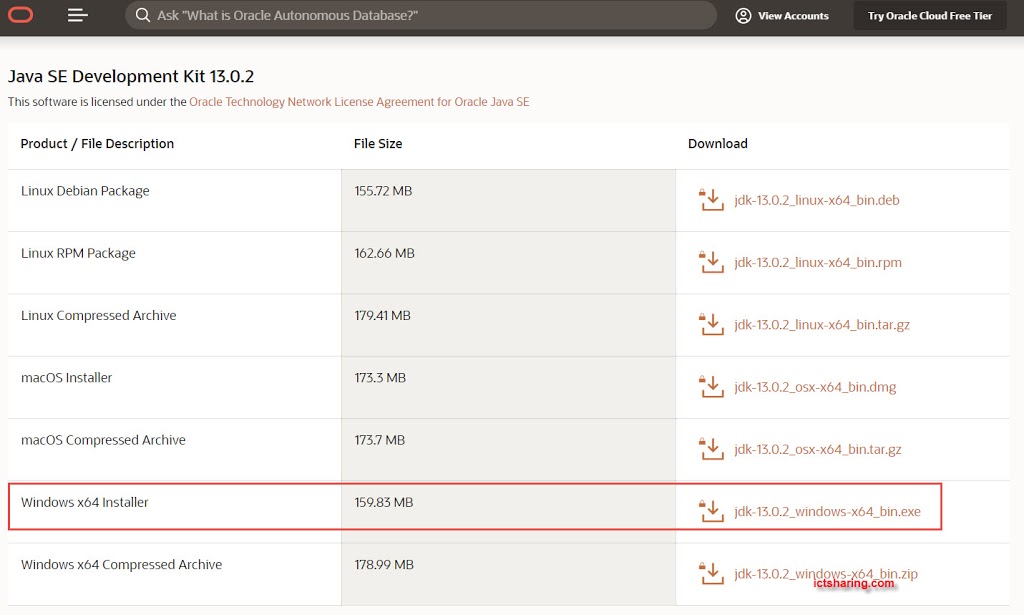The height and width of the screenshot is (615, 1024).
Task: Click download icon for linux-x64_bin.rpm
Action: tap(711, 262)
